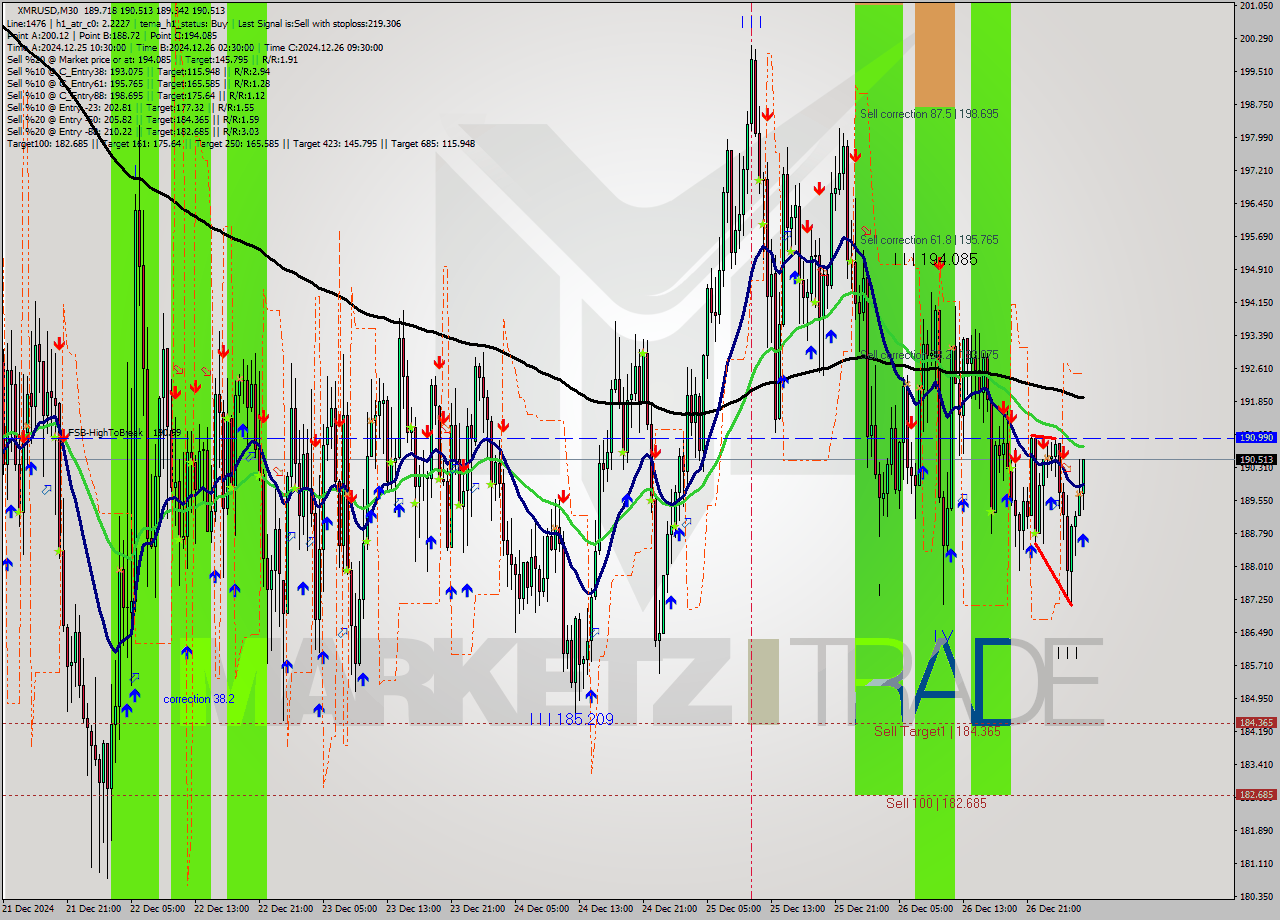Click the Sell Target1 | 184.365 label

click(937, 731)
